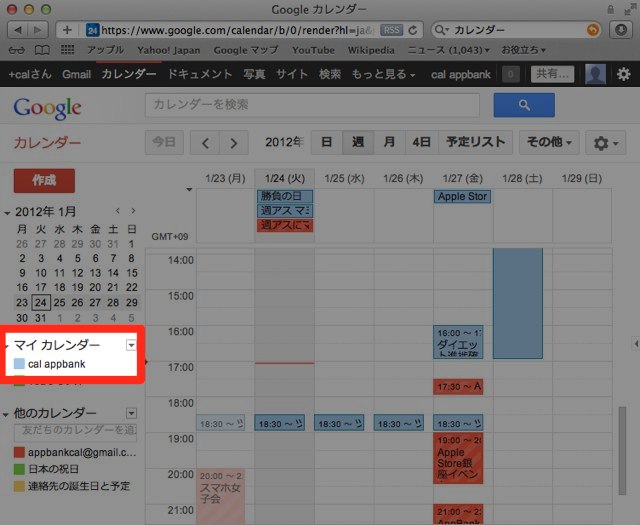
Task: Open Google マップ bookmark link
Action: (x=246, y=50)
